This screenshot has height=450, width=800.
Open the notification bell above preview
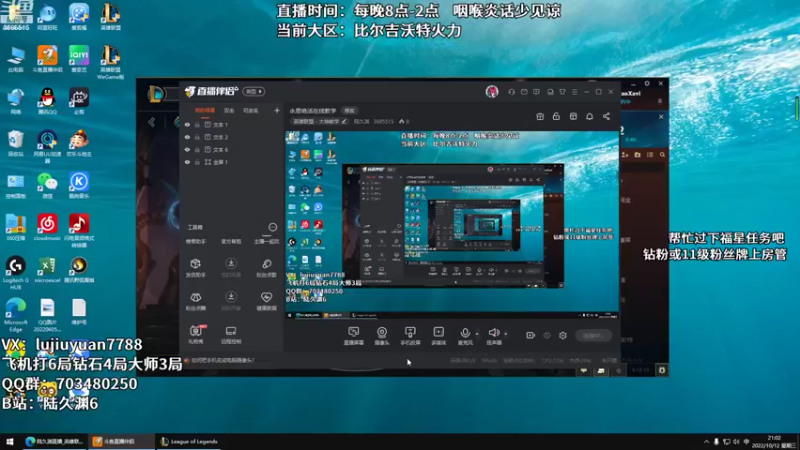pyautogui.click(x=589, y=116)
